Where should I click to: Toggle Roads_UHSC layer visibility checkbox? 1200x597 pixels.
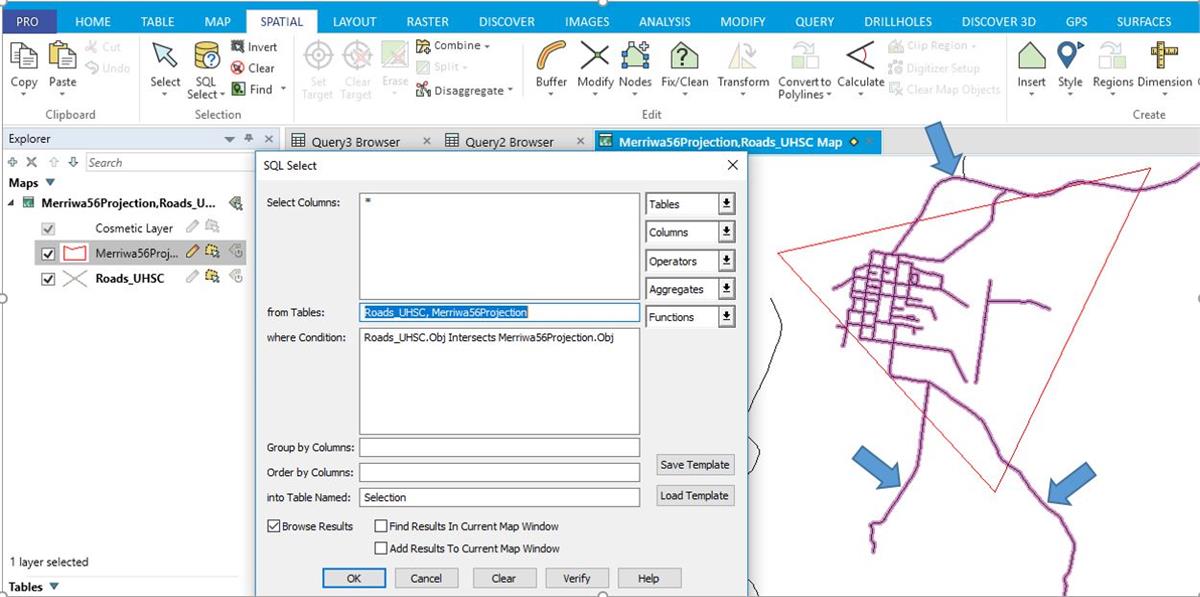click(48, 279)
